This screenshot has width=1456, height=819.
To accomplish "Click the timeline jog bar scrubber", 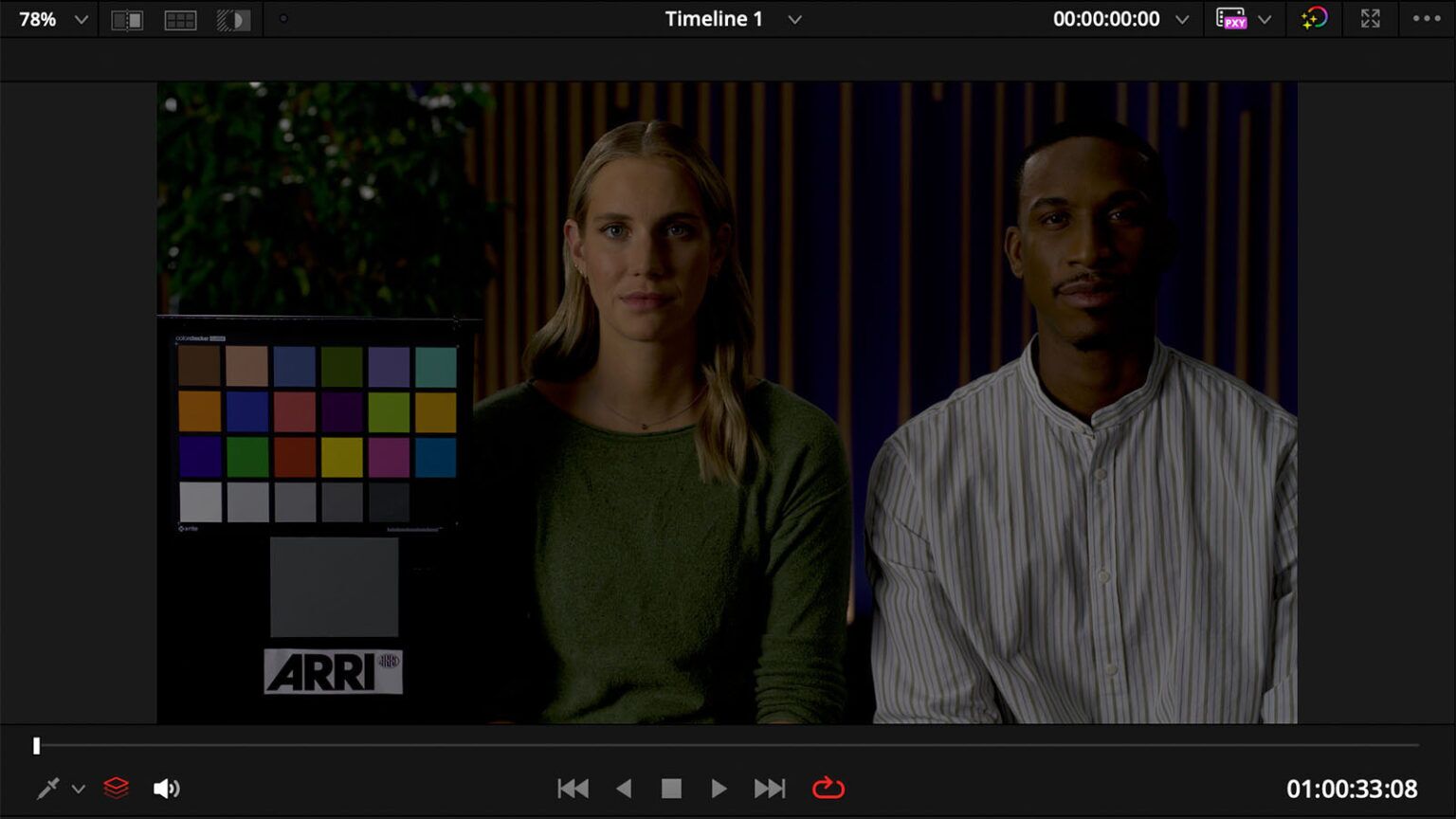I will [x=36, y=747].
